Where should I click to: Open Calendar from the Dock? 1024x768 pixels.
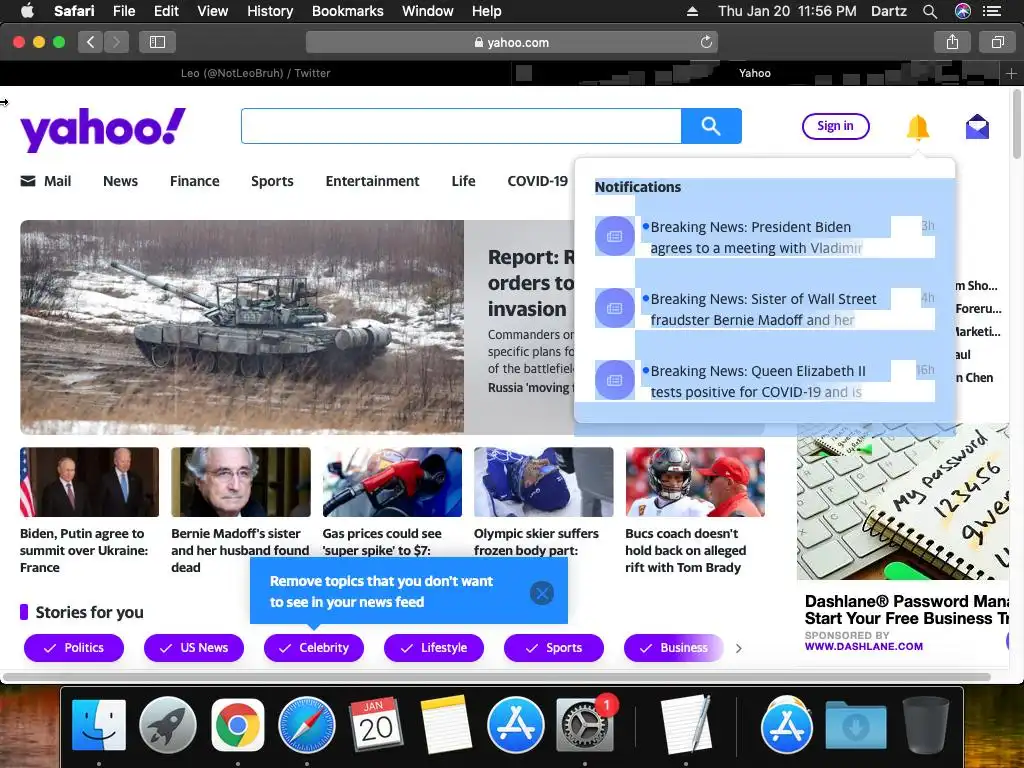[x=376, y=725]
